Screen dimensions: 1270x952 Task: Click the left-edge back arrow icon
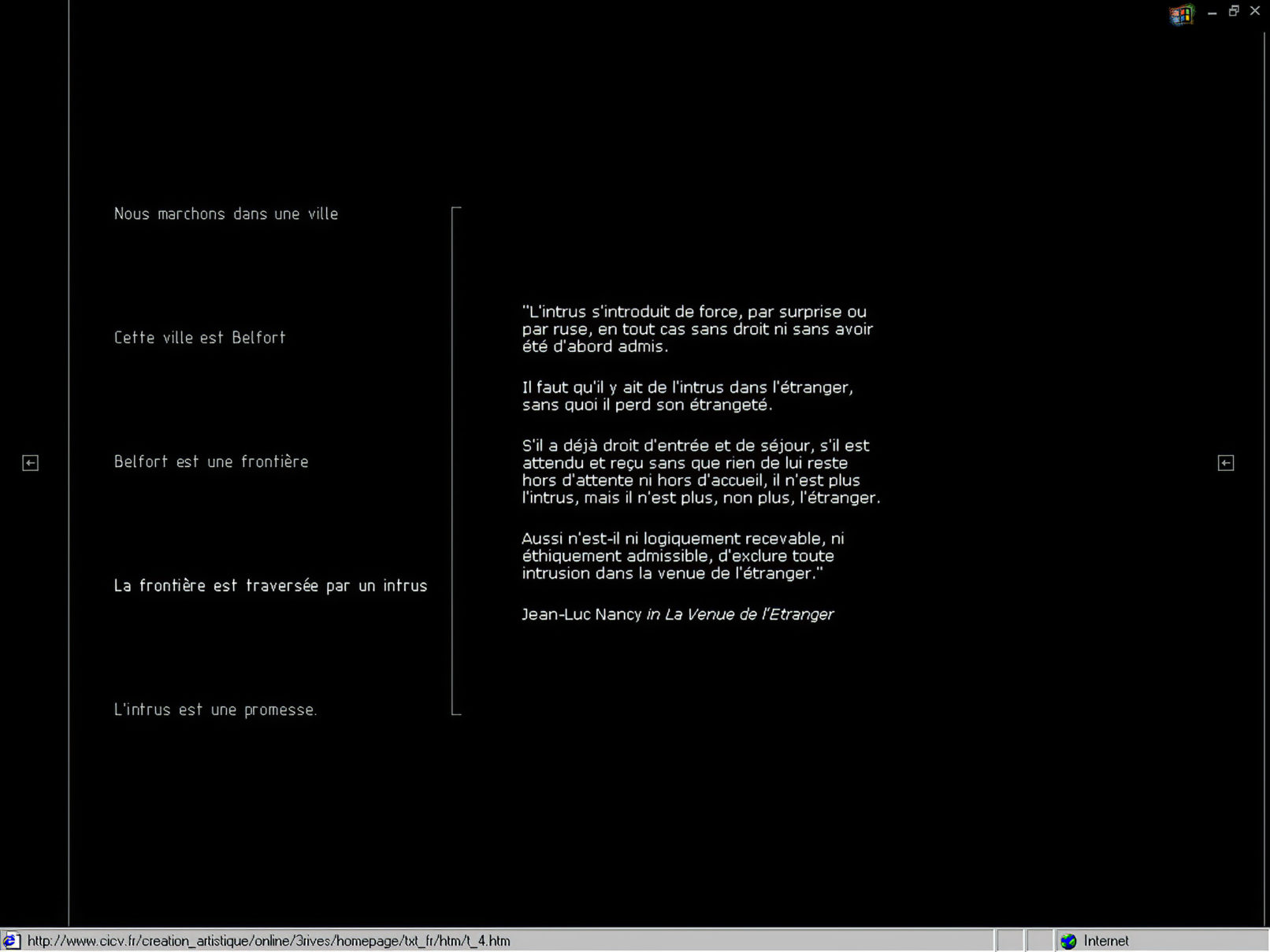click(x=30, y=463)
